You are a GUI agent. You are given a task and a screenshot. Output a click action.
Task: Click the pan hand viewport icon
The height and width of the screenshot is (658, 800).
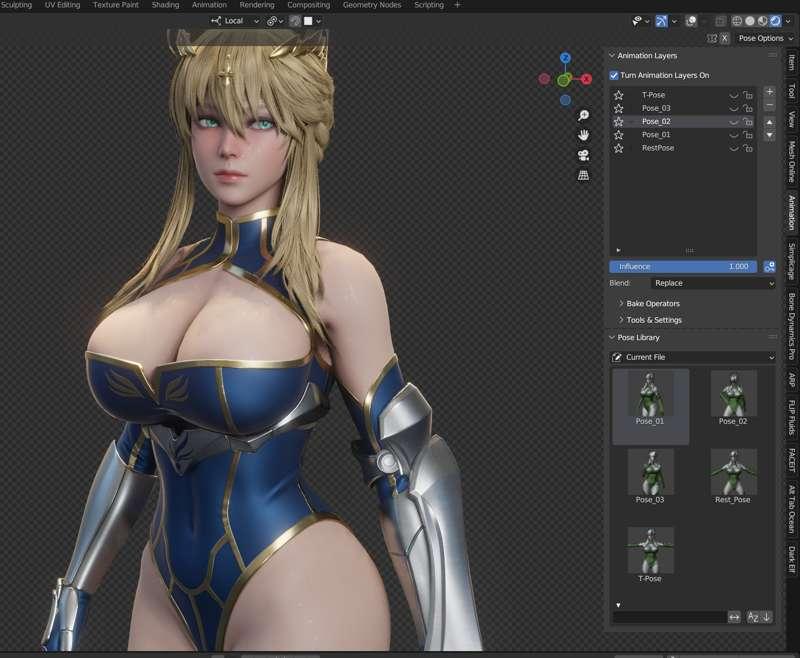pos(583,135)
